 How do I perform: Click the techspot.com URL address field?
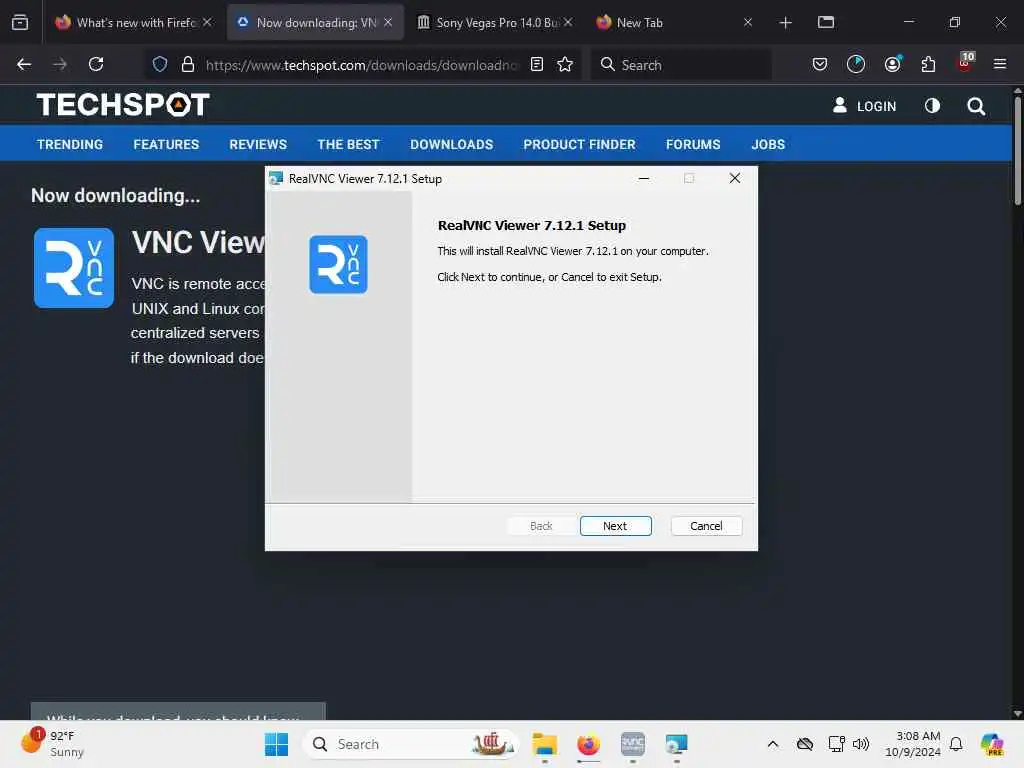point(361,65)
